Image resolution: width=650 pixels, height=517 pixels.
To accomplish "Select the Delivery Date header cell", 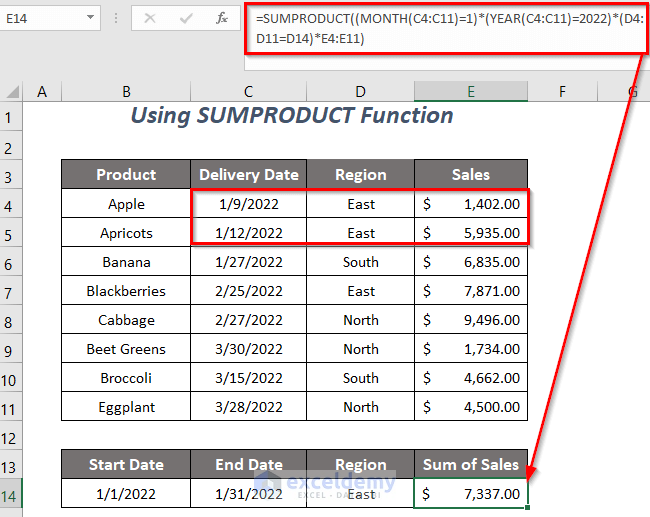I will click(248, 175).
